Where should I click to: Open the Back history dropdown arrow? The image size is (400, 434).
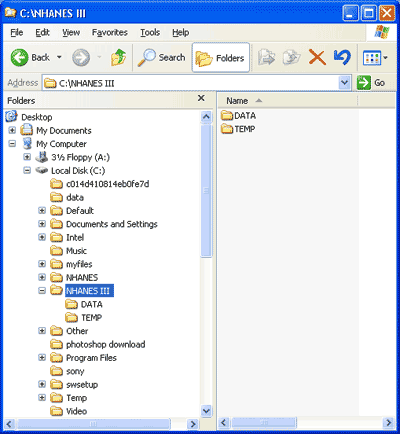point(59,58)
